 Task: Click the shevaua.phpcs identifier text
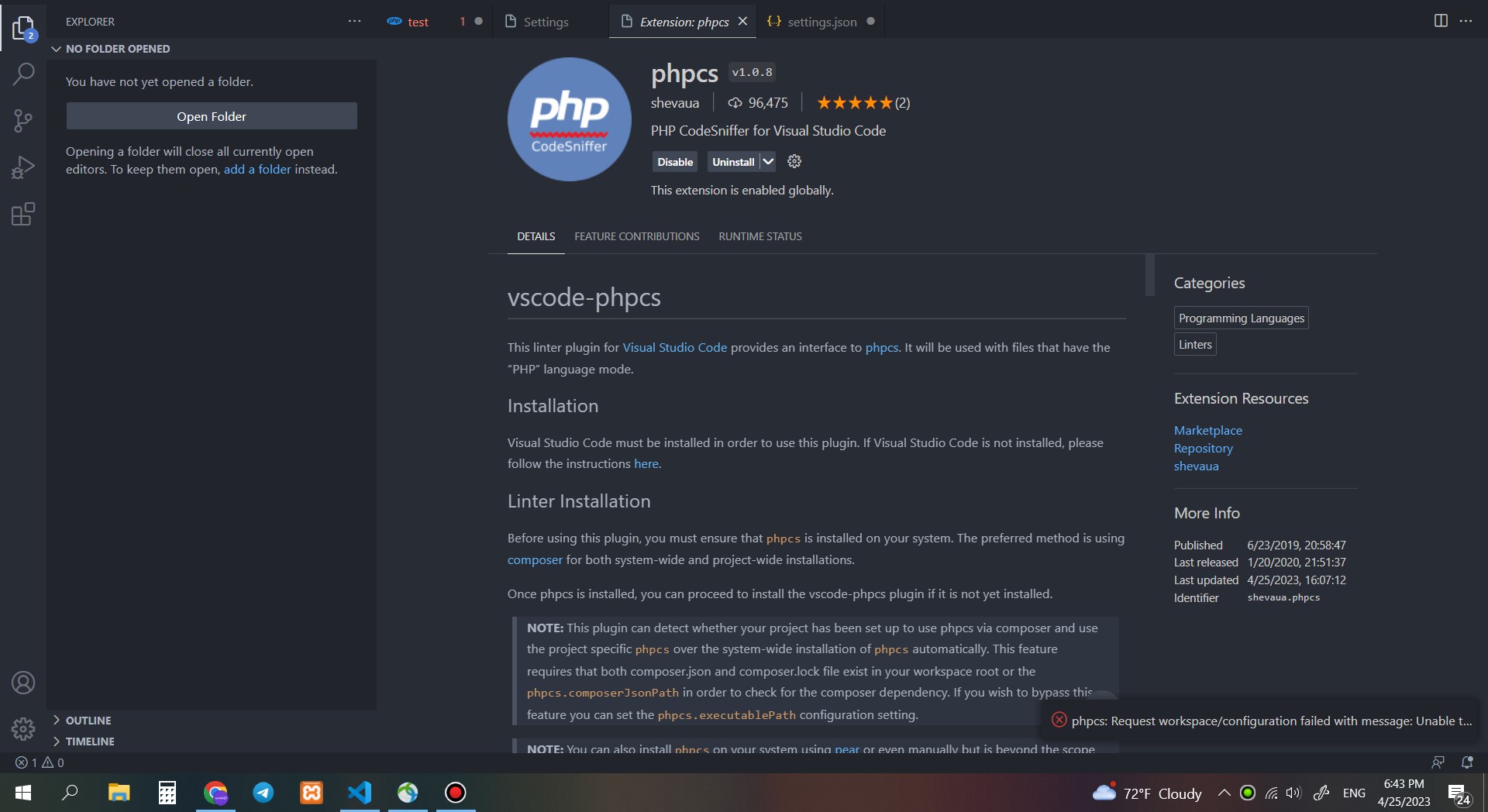1283,597
